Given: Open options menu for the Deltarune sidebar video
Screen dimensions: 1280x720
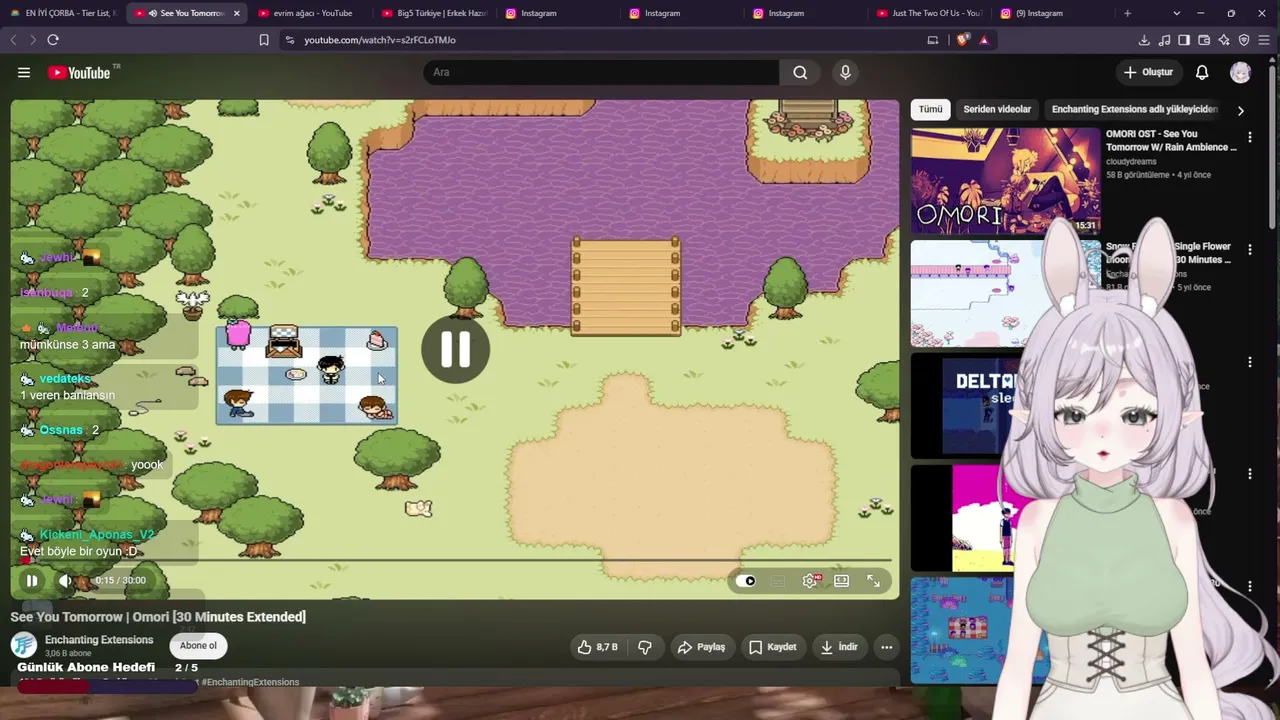Looking at the screenshot, I should [x=1249, y=362].
